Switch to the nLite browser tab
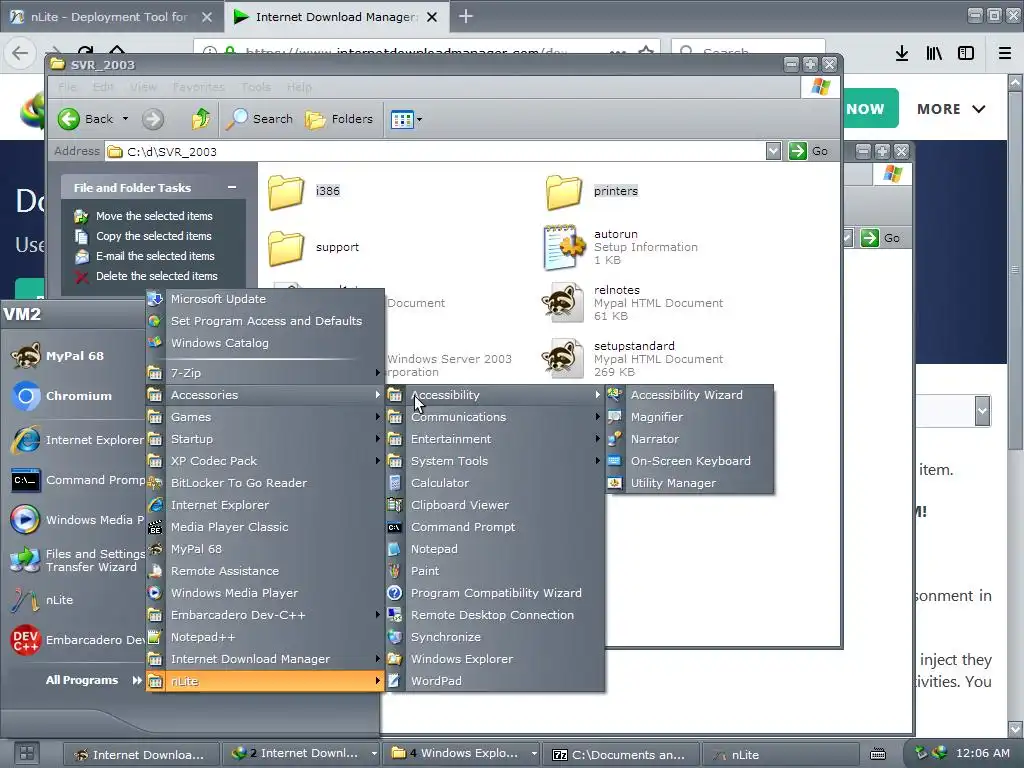1024x768 pixels. click(x=112, y=17)
